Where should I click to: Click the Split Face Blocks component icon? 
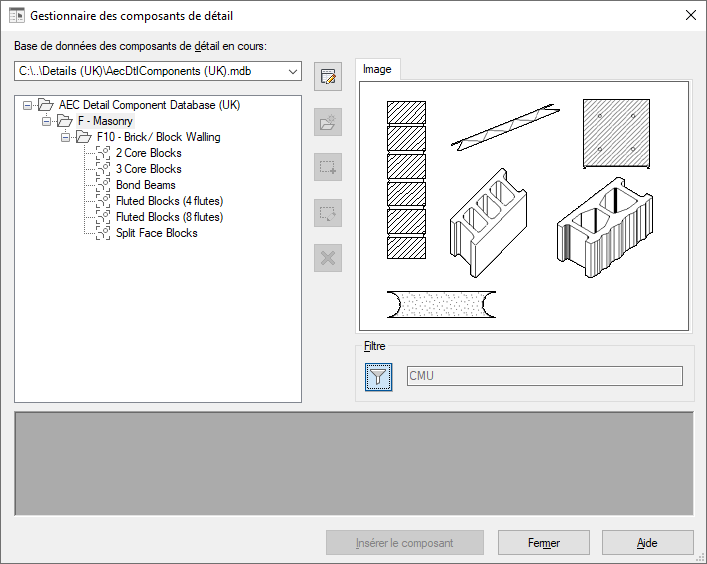[103, 233]
